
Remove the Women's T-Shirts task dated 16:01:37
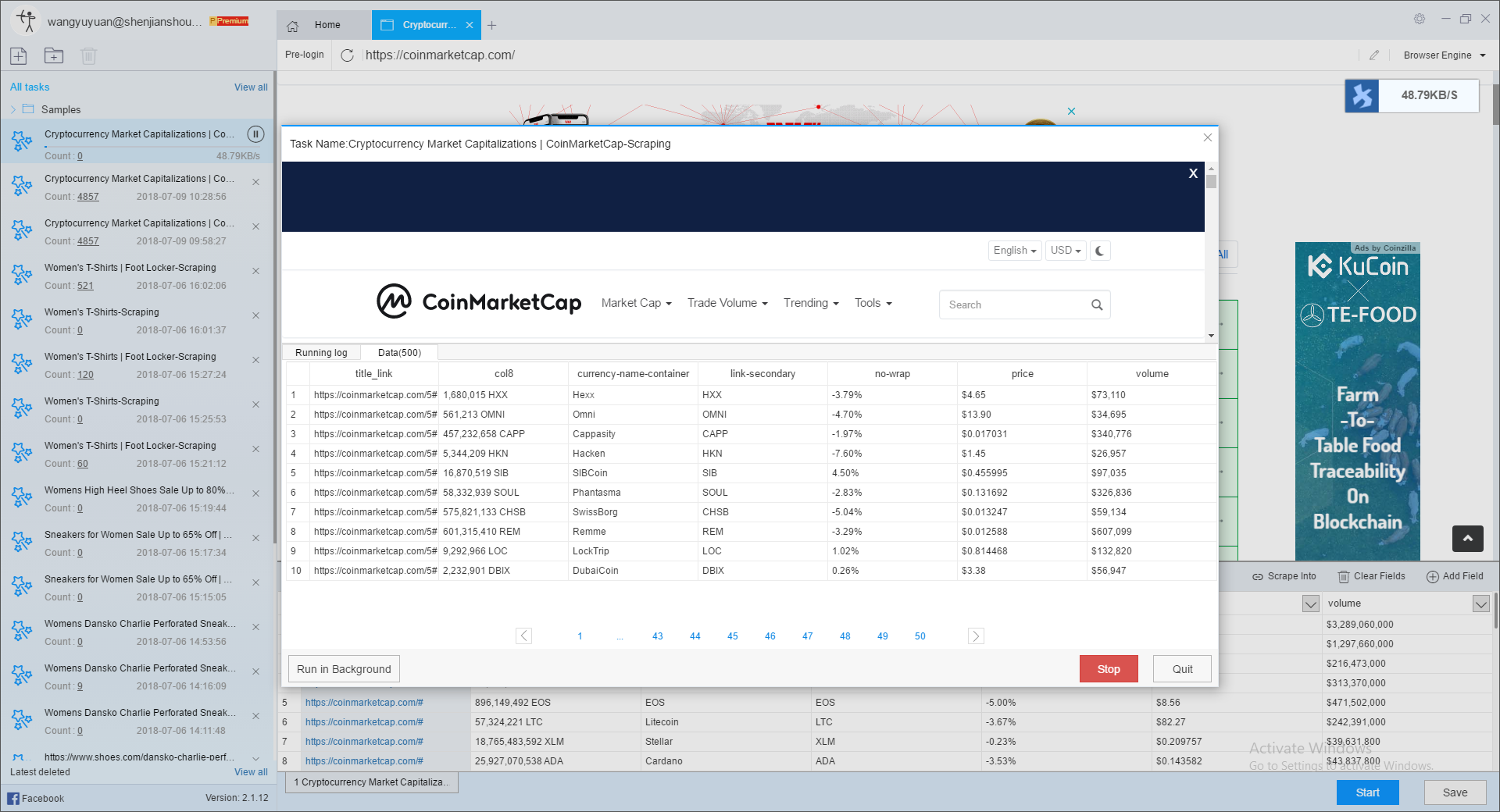point(255,315)
